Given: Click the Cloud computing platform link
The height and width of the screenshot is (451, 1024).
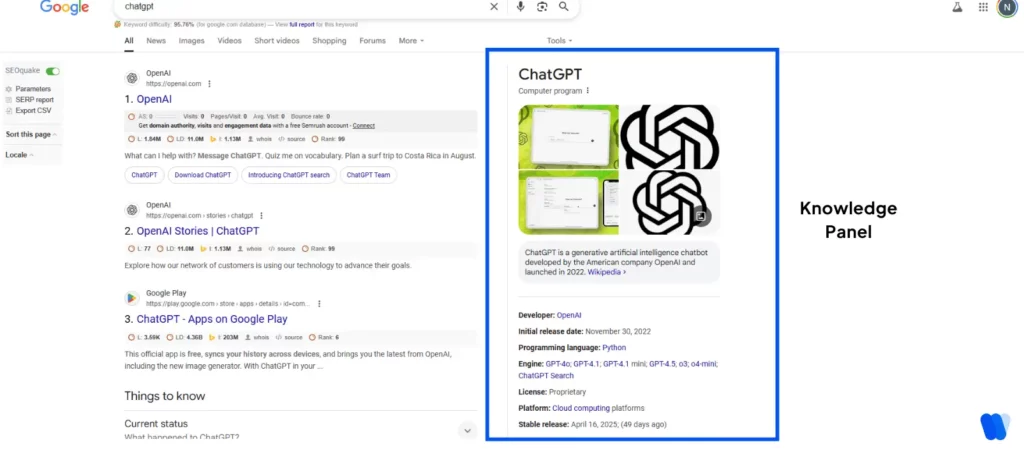Looking at the screenshot, I should click(581, 409).
